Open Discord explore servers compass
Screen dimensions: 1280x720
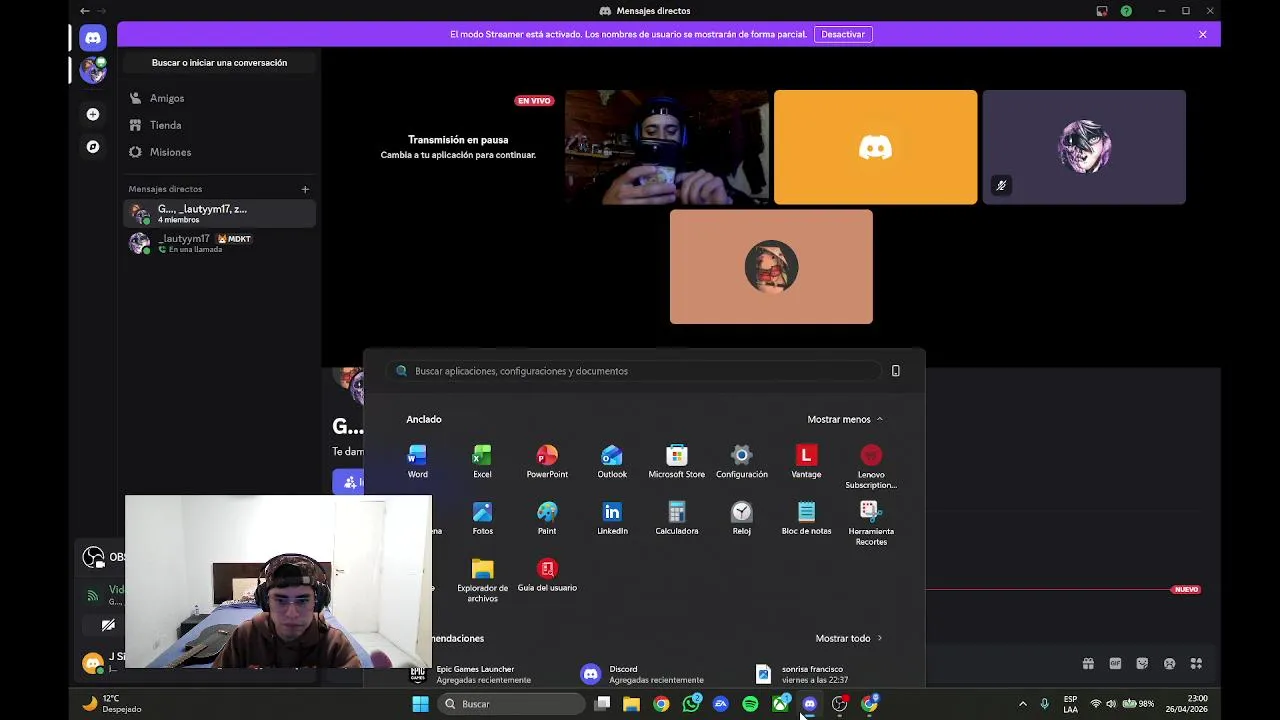pyautogui.click(x=93, y=147)
